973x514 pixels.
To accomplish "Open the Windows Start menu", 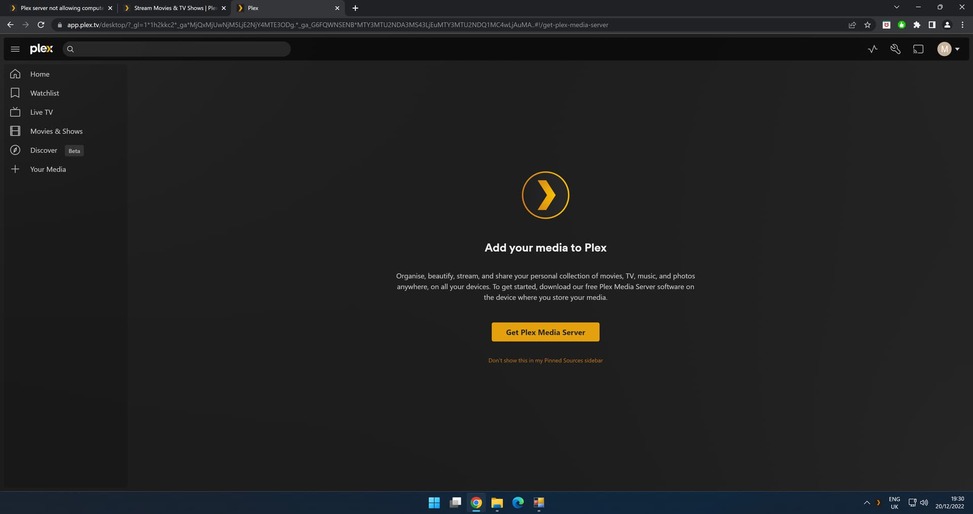I will click(x=434, y=502).
